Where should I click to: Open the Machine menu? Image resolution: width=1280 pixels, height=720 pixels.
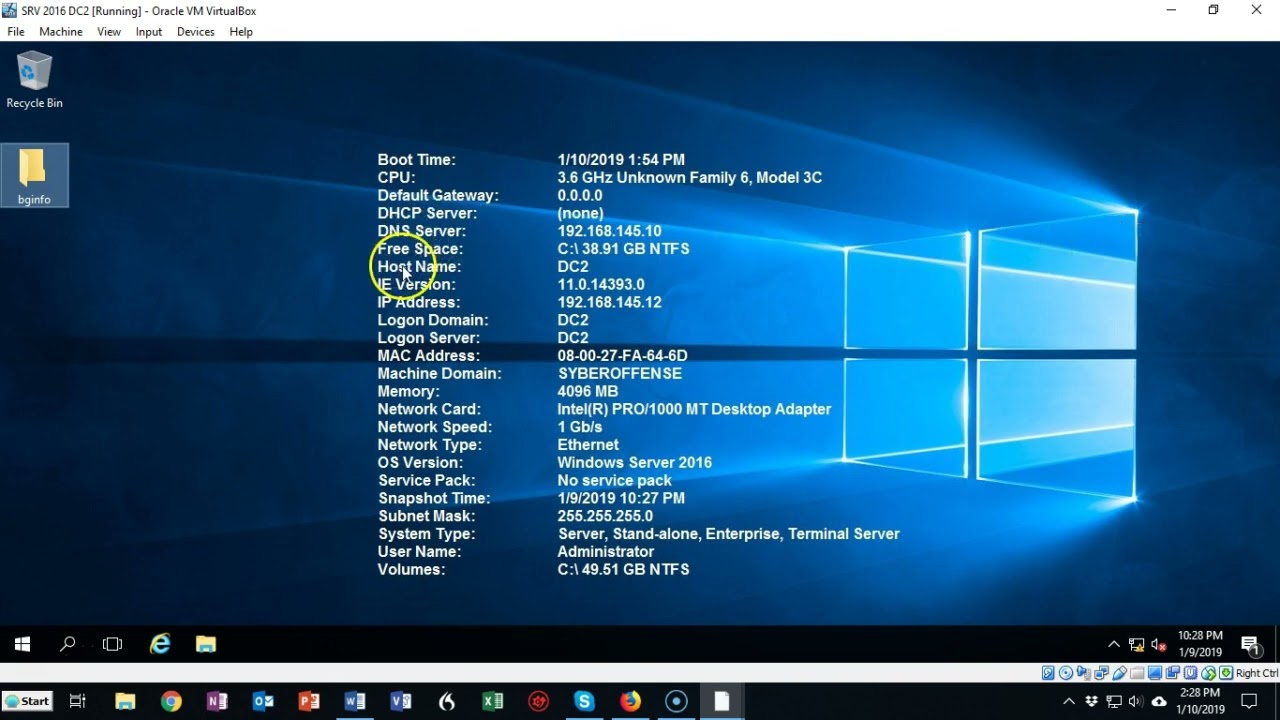coord(61,32)
